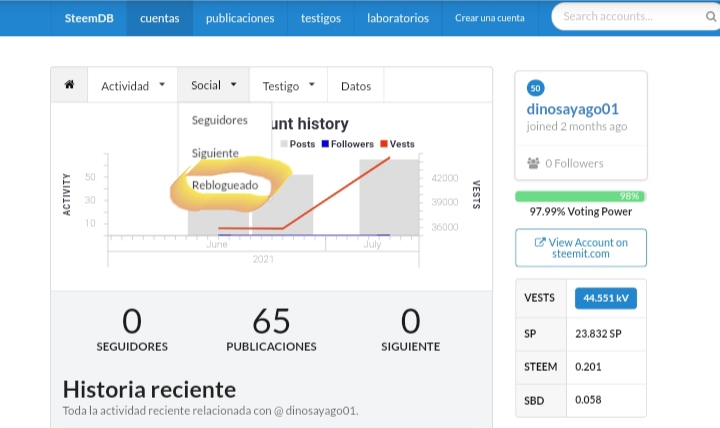
Task: Open the laboratorios navigation item
Action: click(x=398, y=18)
